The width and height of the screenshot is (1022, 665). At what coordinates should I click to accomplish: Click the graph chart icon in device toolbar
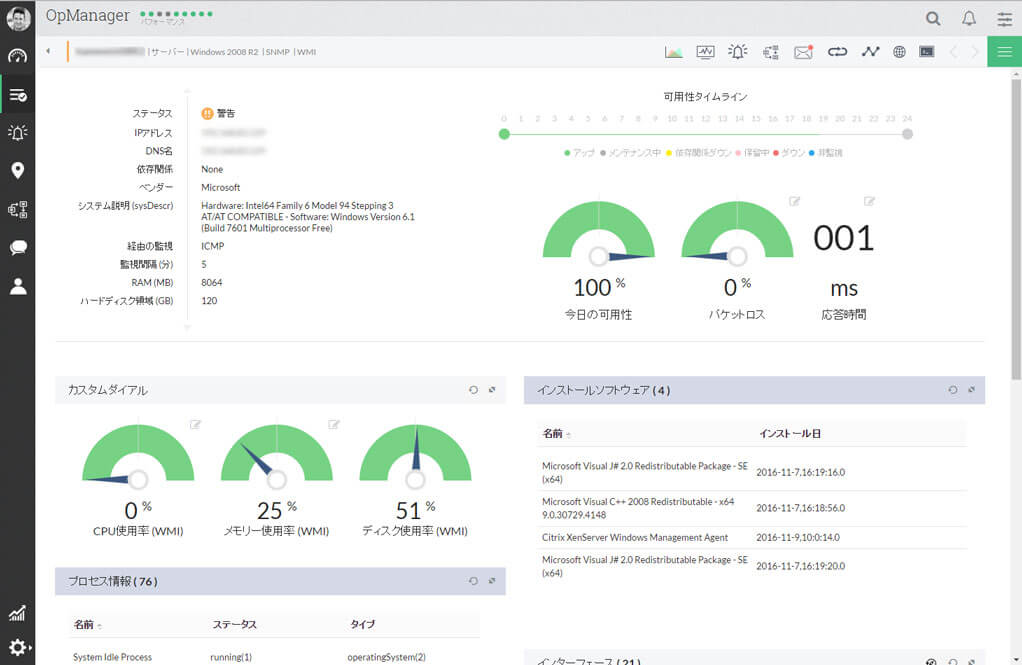[674, 52]
